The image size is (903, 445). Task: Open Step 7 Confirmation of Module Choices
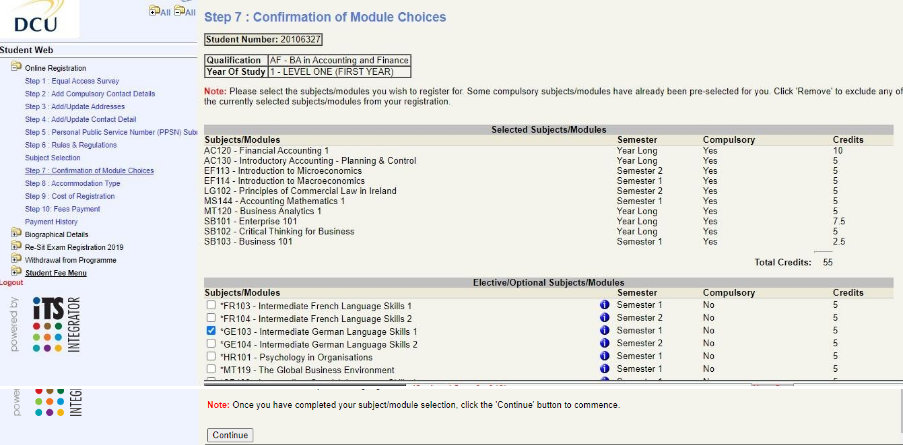[x=89, y=171]
